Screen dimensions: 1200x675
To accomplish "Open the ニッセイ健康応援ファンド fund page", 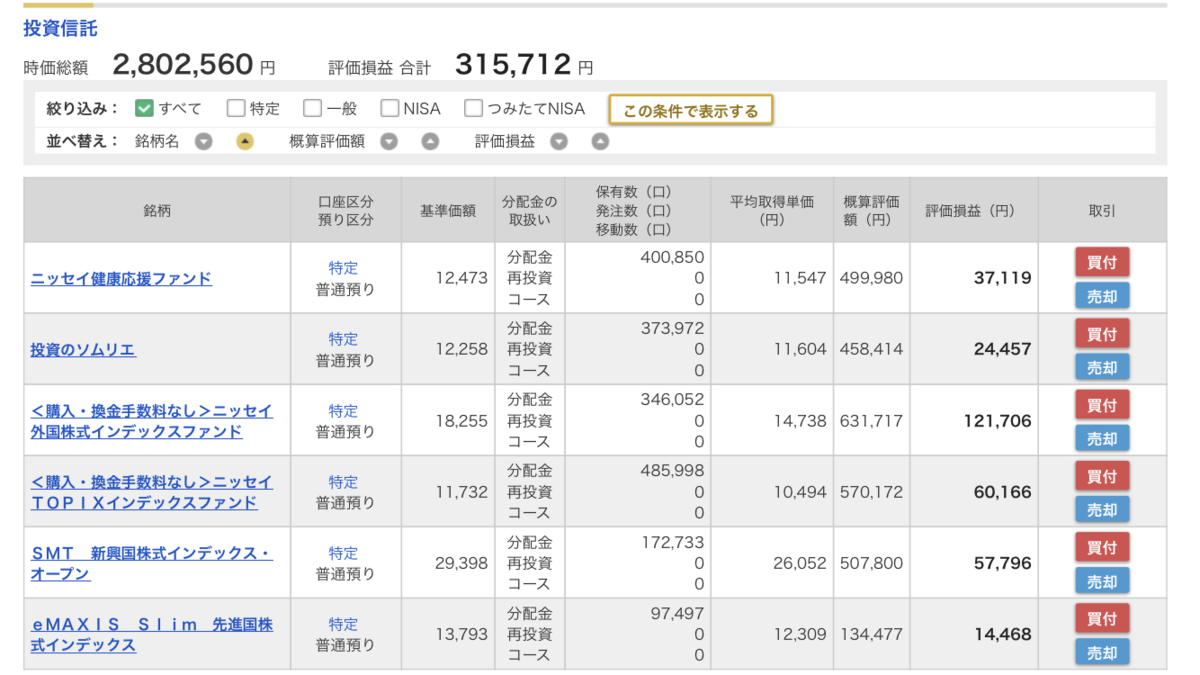I will (120, 279).
